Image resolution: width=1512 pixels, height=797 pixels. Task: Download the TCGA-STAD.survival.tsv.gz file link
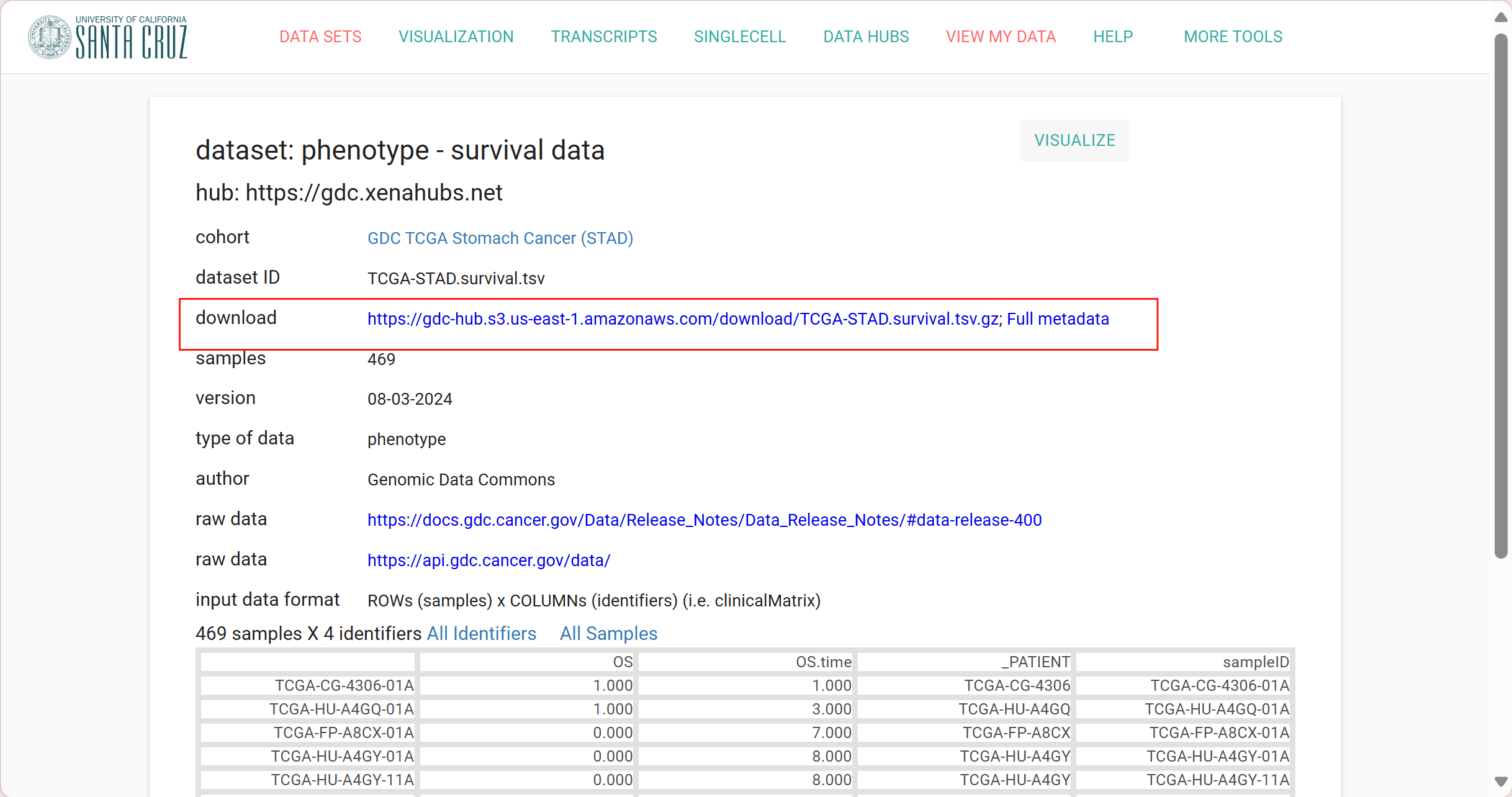pyautogui.click(x=683, y=319)
